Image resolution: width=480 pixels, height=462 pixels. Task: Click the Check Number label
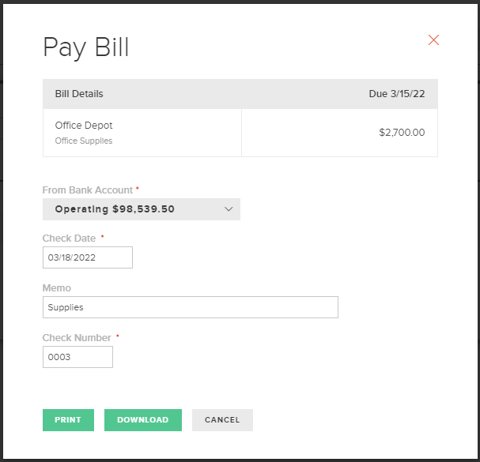[x=77, y=338]
